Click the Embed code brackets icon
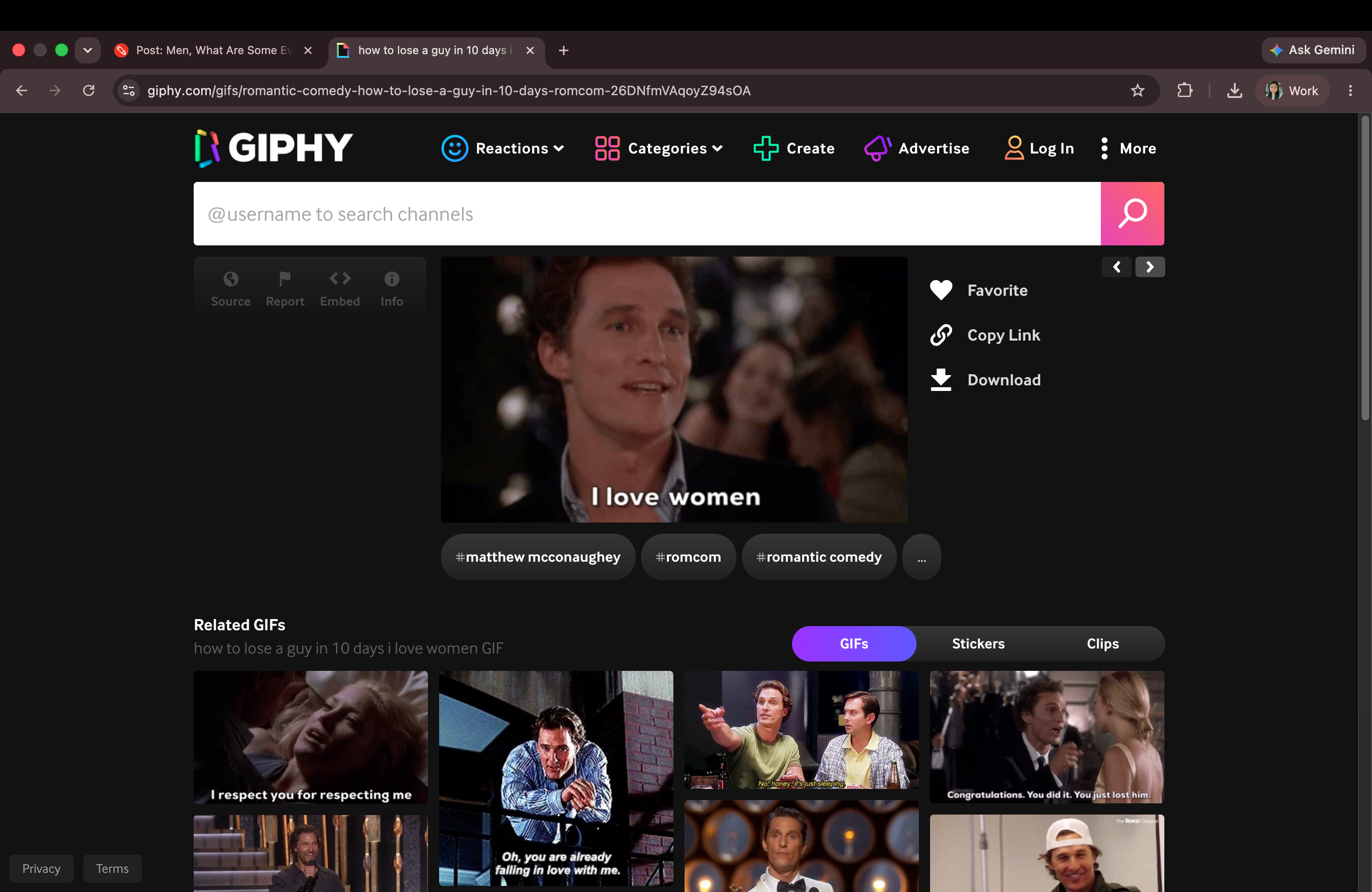The height and width of the screenshot is (892, 1372). click(x=340, y=279)
